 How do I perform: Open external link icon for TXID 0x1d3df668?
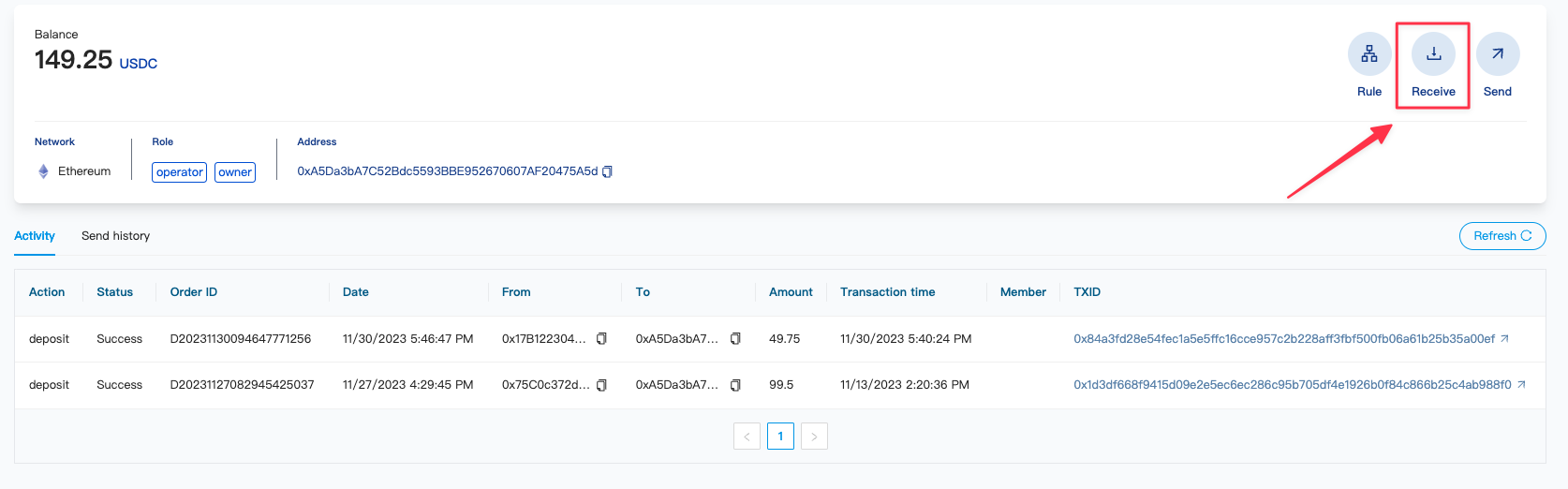tap(1521, 385)
